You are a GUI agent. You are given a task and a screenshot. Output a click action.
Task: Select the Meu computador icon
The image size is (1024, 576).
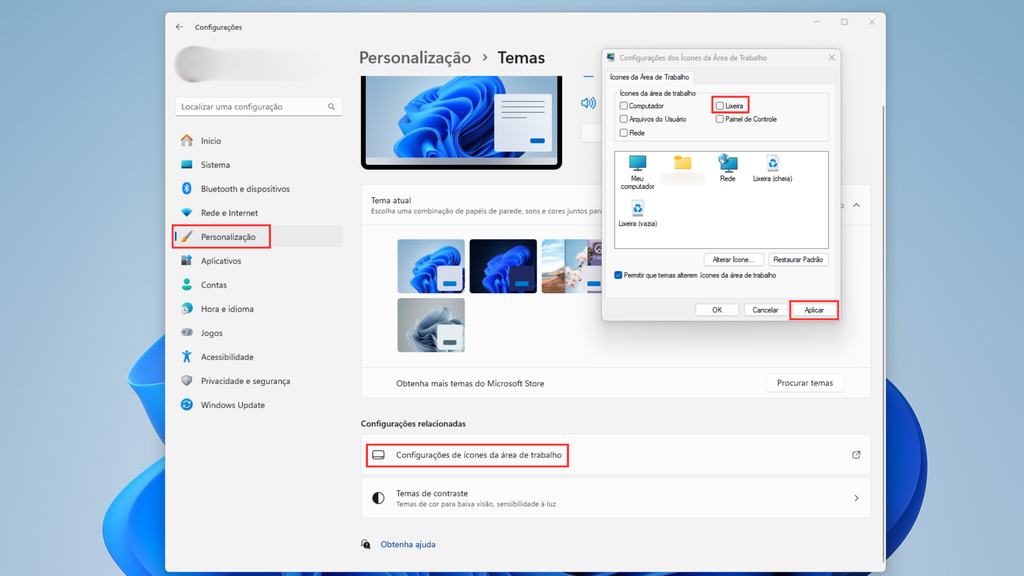point(637,172)
